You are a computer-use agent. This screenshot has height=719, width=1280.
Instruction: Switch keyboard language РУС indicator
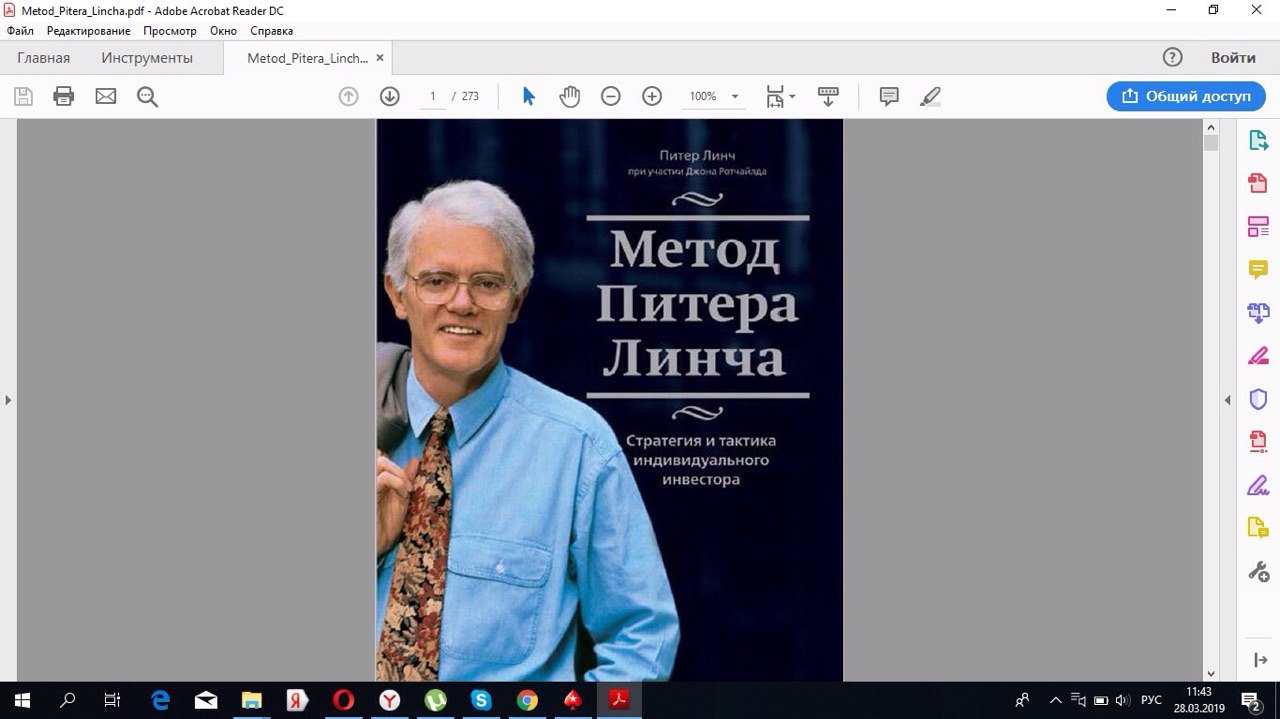coord(1151,700)
